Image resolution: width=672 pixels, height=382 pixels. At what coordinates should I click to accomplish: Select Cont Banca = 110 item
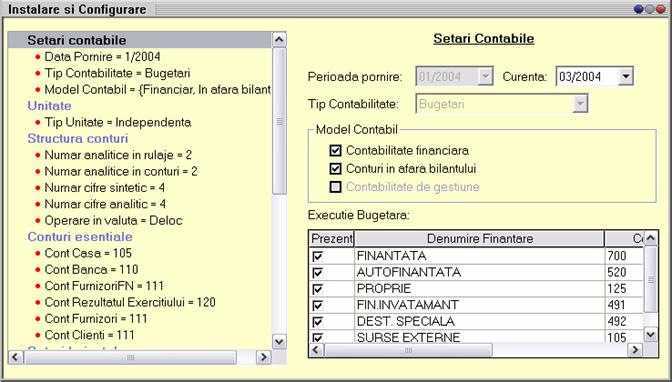(91, 269)
